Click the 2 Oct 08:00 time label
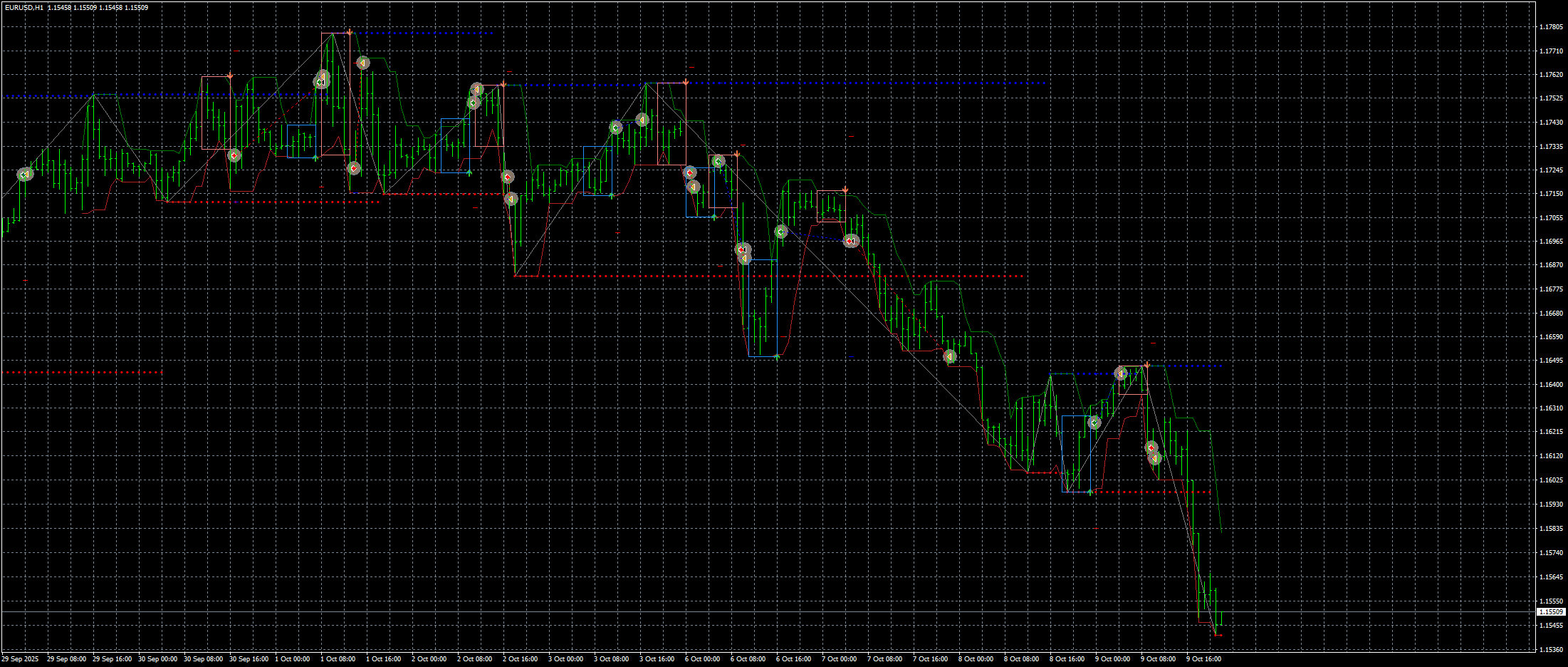This screenshot has width=1568, height=667. pos(474,658)
